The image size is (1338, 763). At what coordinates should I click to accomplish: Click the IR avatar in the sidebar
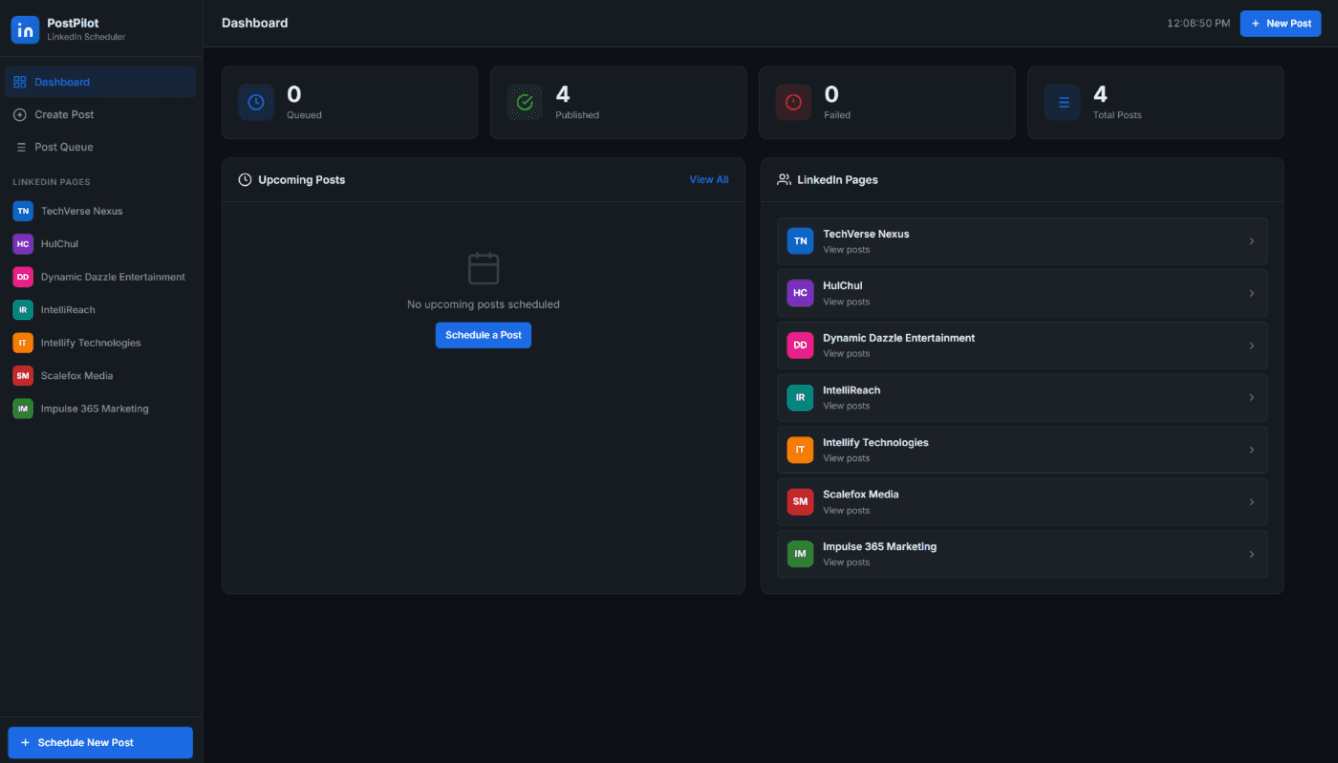tap(23, 310)
